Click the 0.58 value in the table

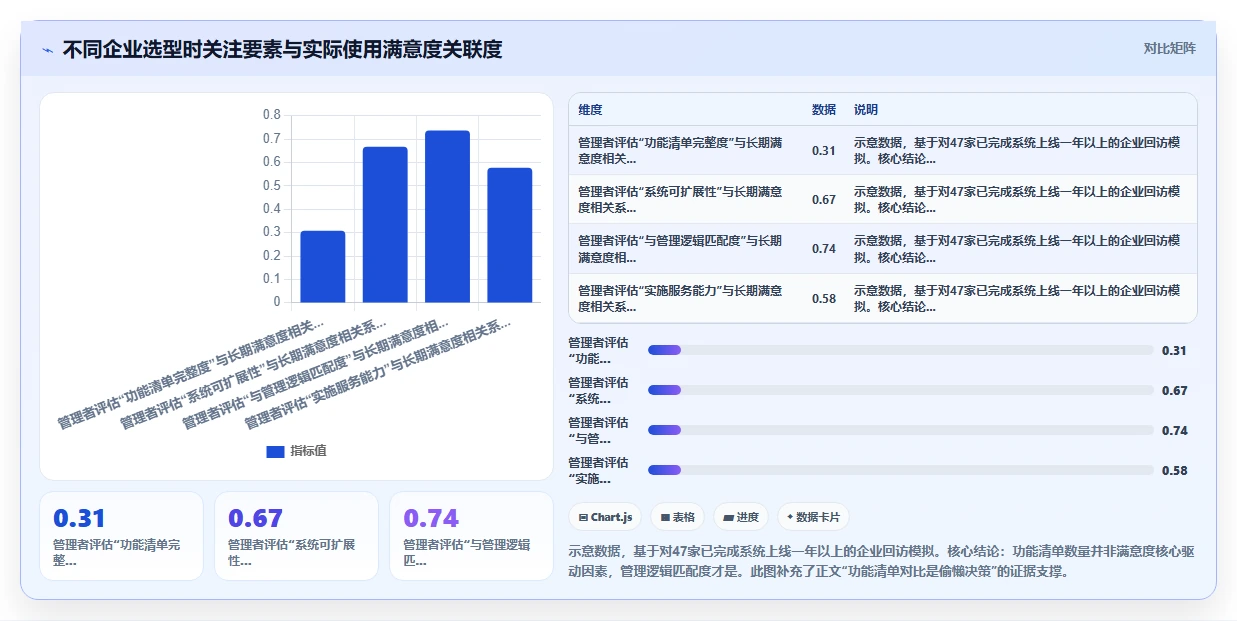pos(824,298)
